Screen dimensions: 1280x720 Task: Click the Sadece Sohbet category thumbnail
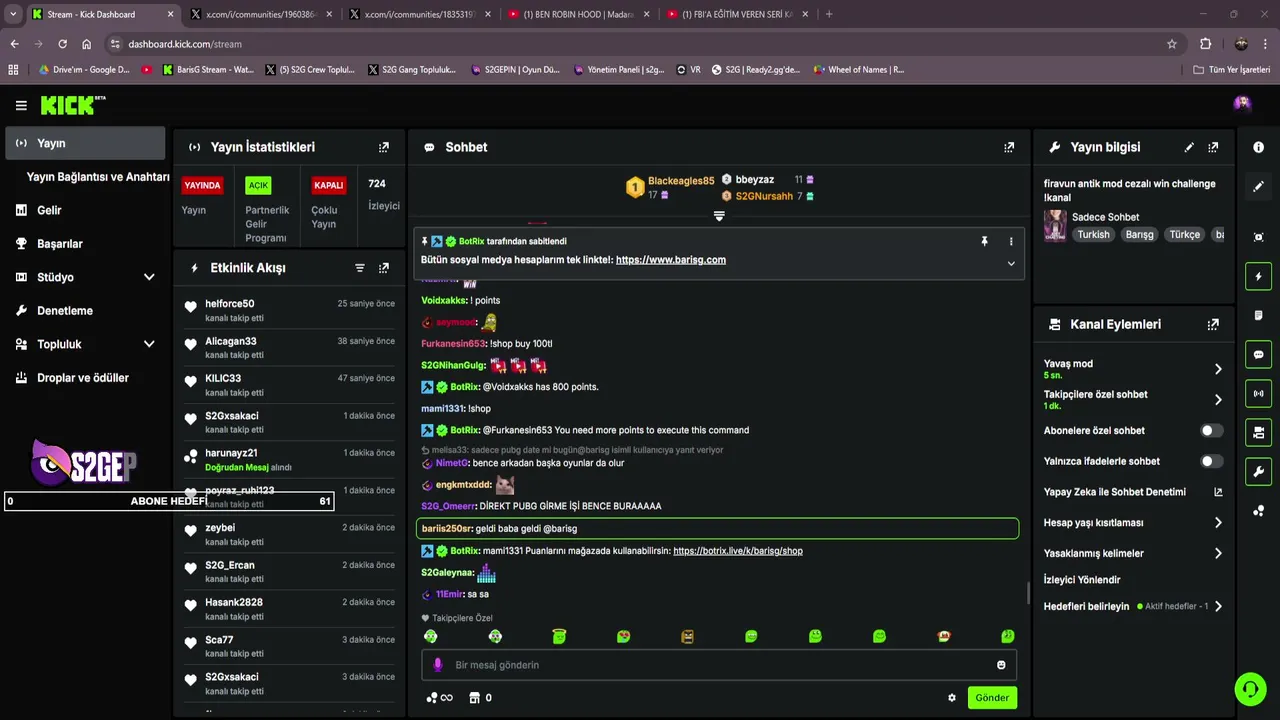[1055, 226]
